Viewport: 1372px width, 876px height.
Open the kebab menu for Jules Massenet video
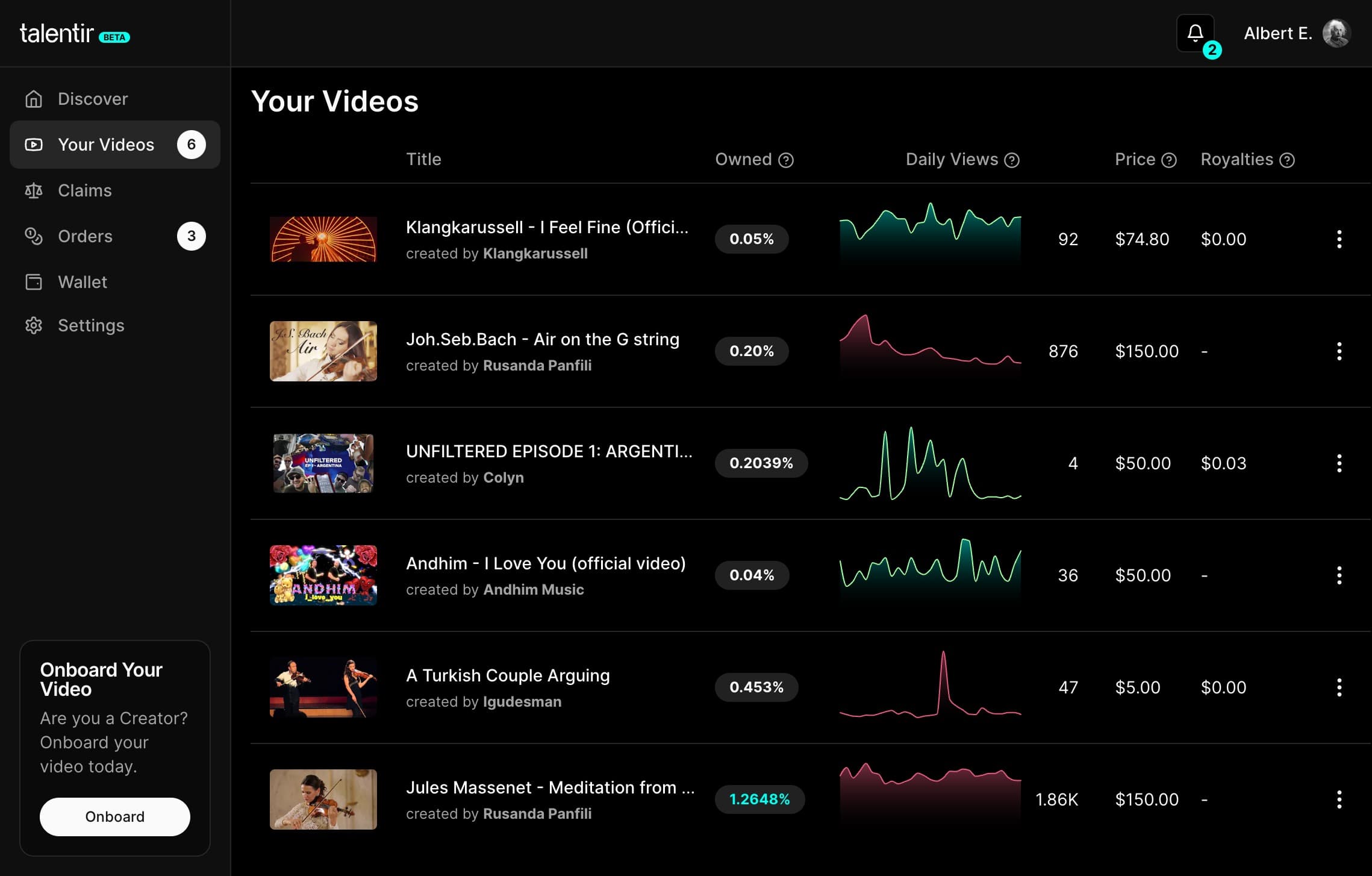[1339, 799]
